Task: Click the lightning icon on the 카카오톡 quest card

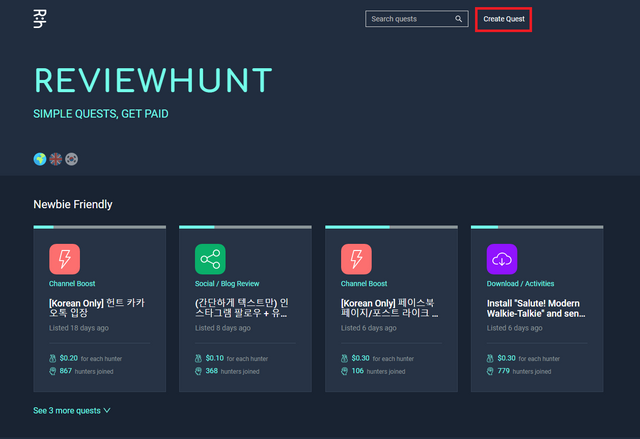Action: click(64, 259)
